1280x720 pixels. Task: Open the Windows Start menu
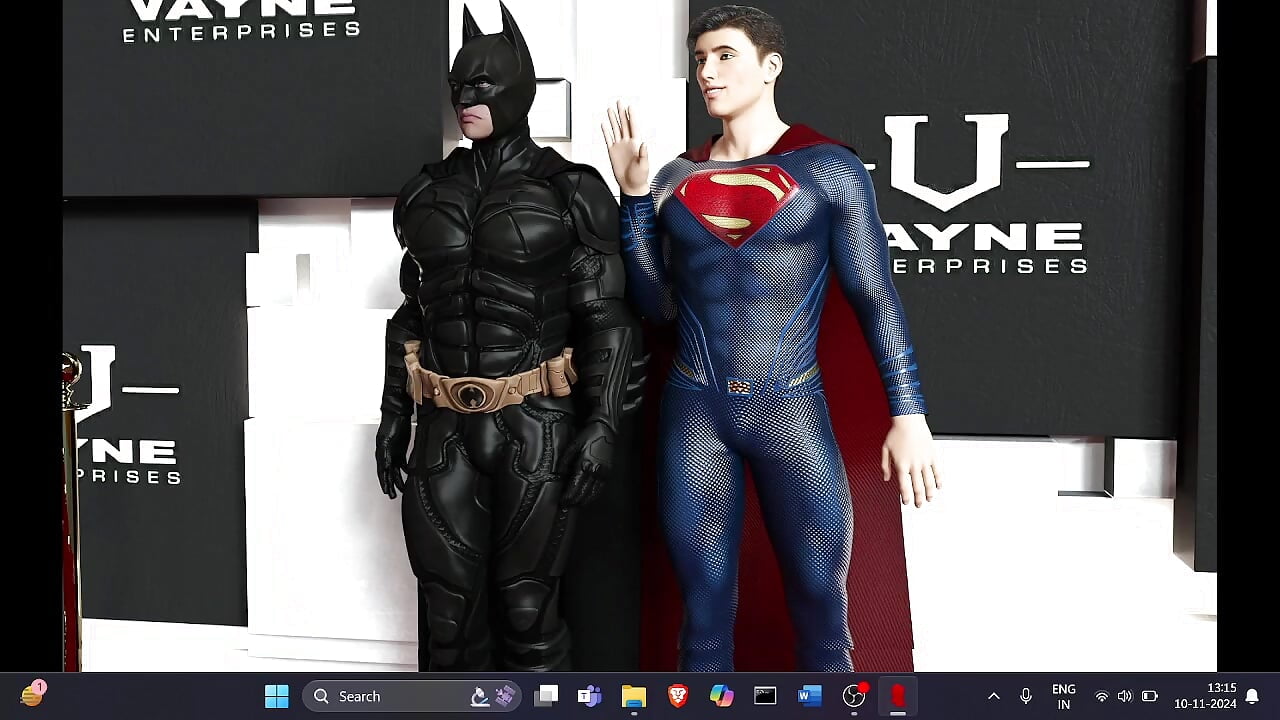(277, 696)
